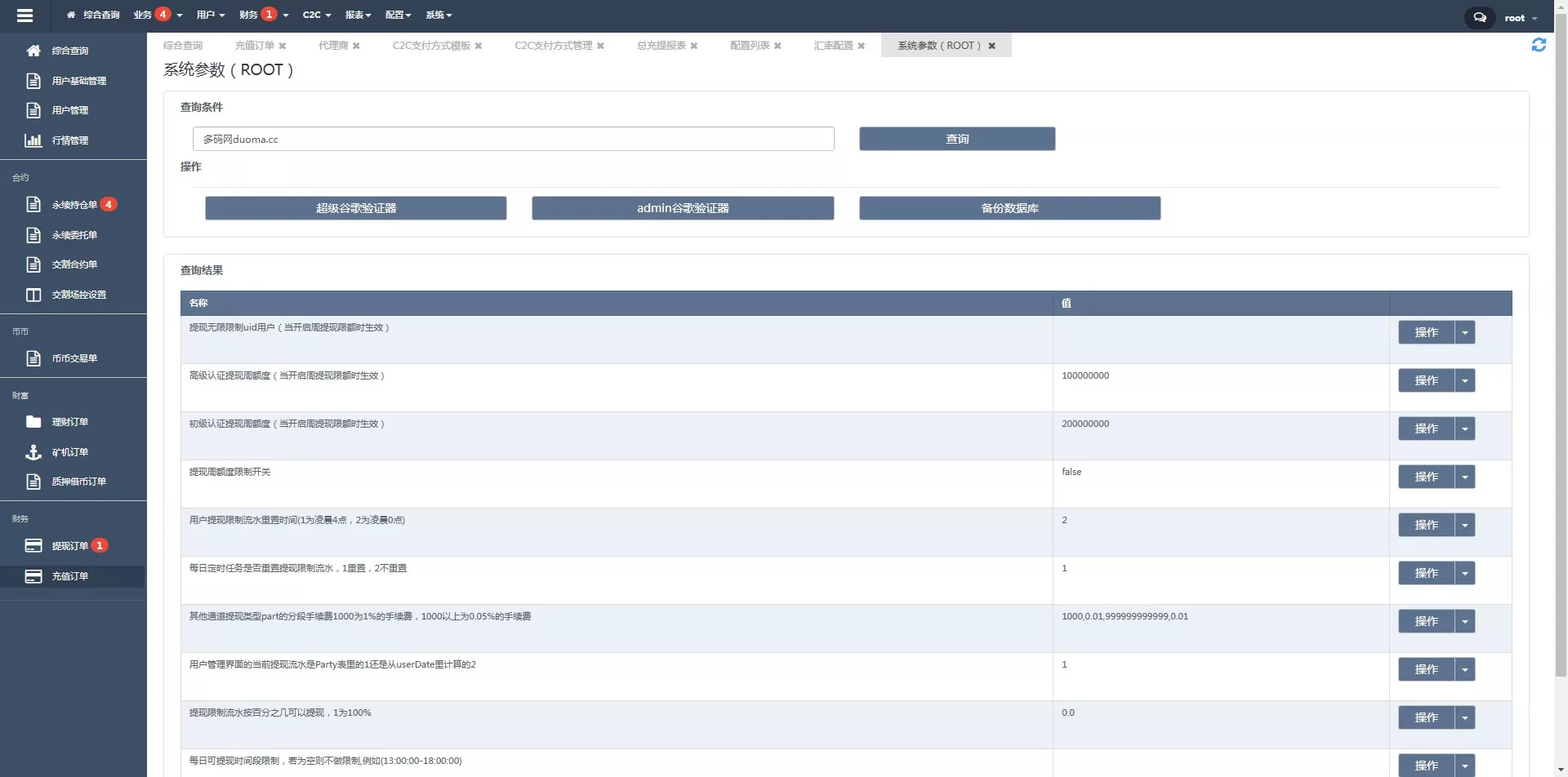Close the 汇率配置 tab
The width and height of the screenshot is (1568, 777).
(861, 46)
